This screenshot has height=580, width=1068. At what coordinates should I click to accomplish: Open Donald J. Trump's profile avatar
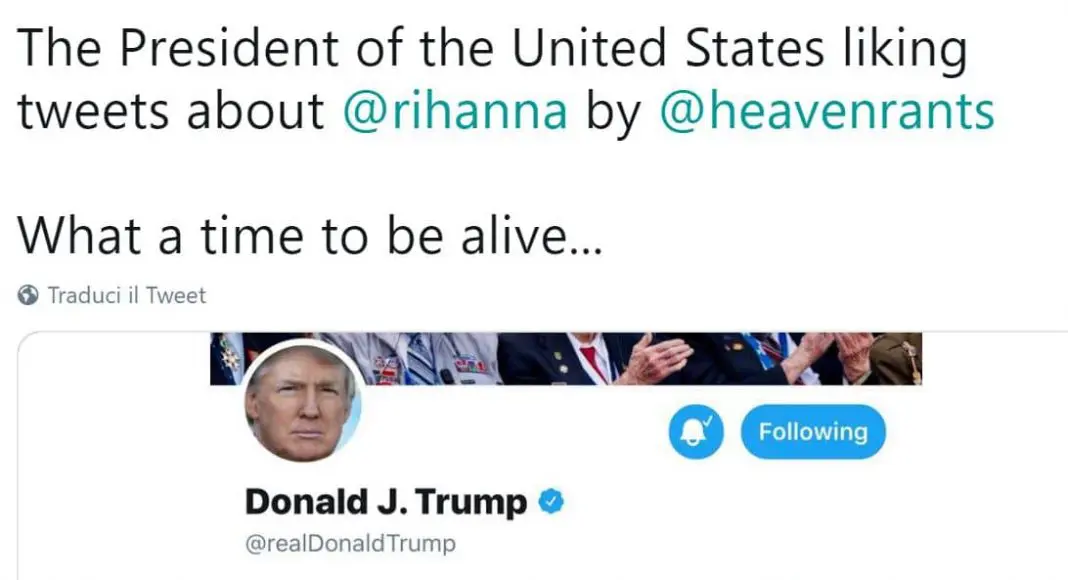coord(303,403)
